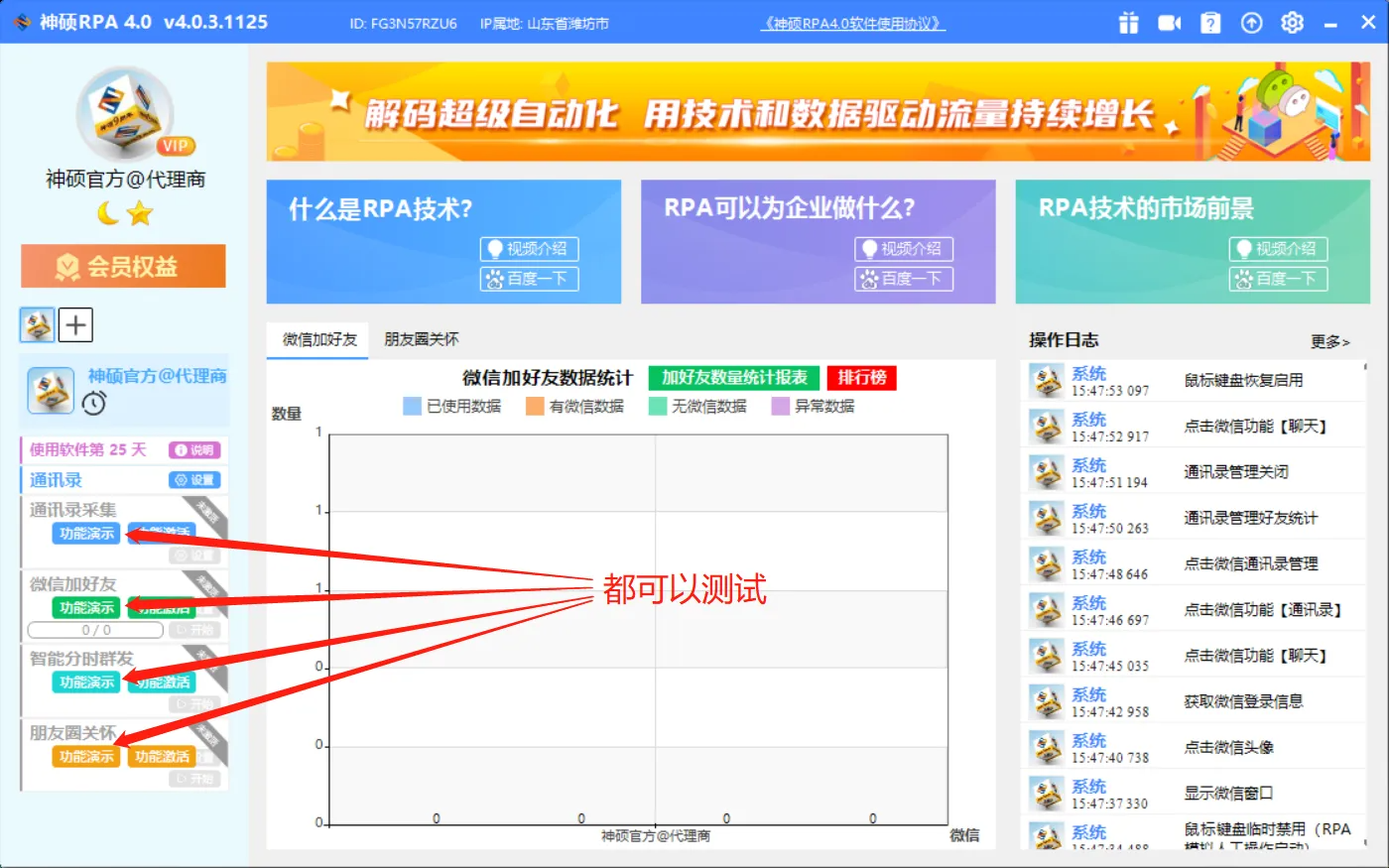The height and width of the screenshot is (868, 1389).
Task: Click the stopwatch timer icon under account name
Action: tap(94, 403)
